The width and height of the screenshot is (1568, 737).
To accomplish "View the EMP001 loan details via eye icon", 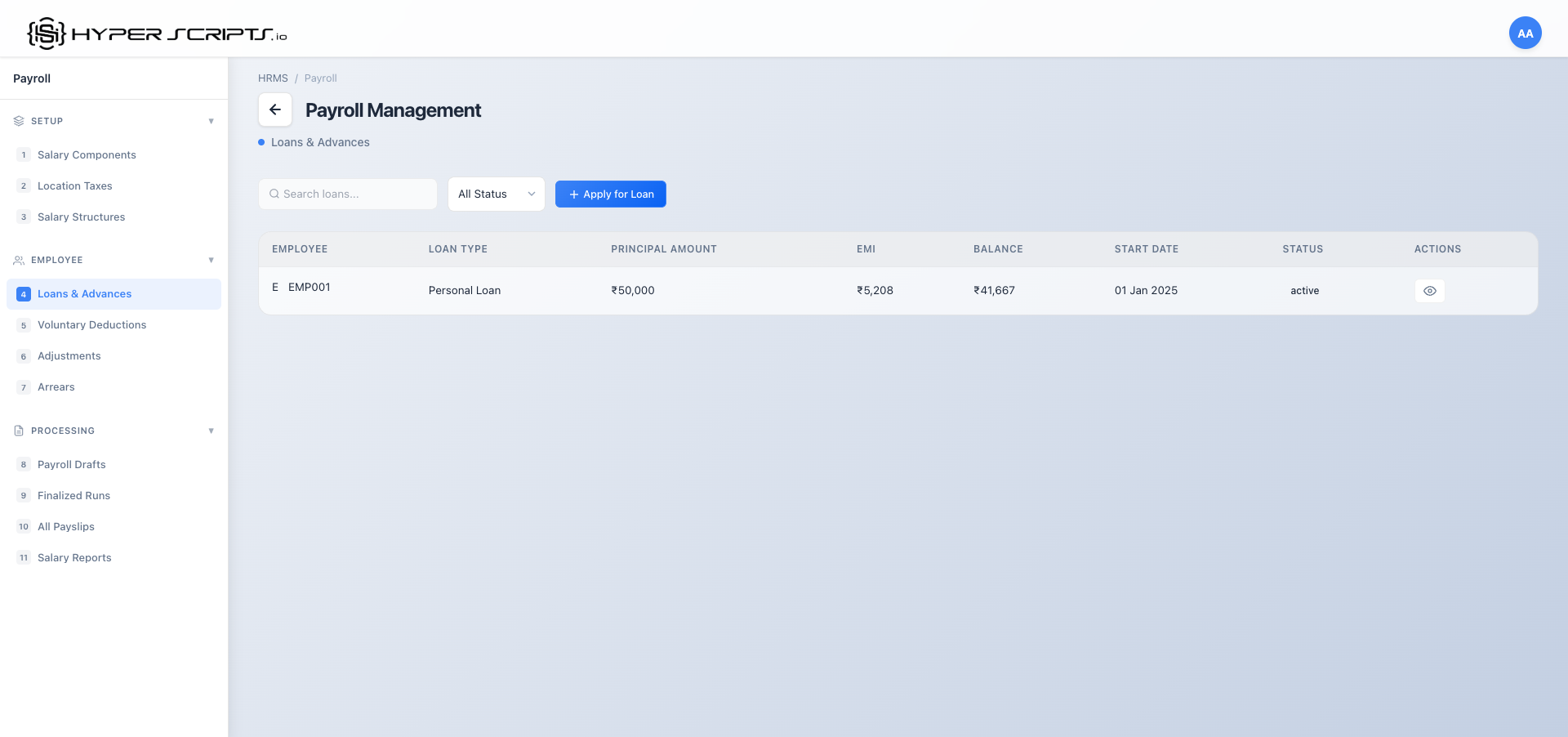I will click(1429, 291).
